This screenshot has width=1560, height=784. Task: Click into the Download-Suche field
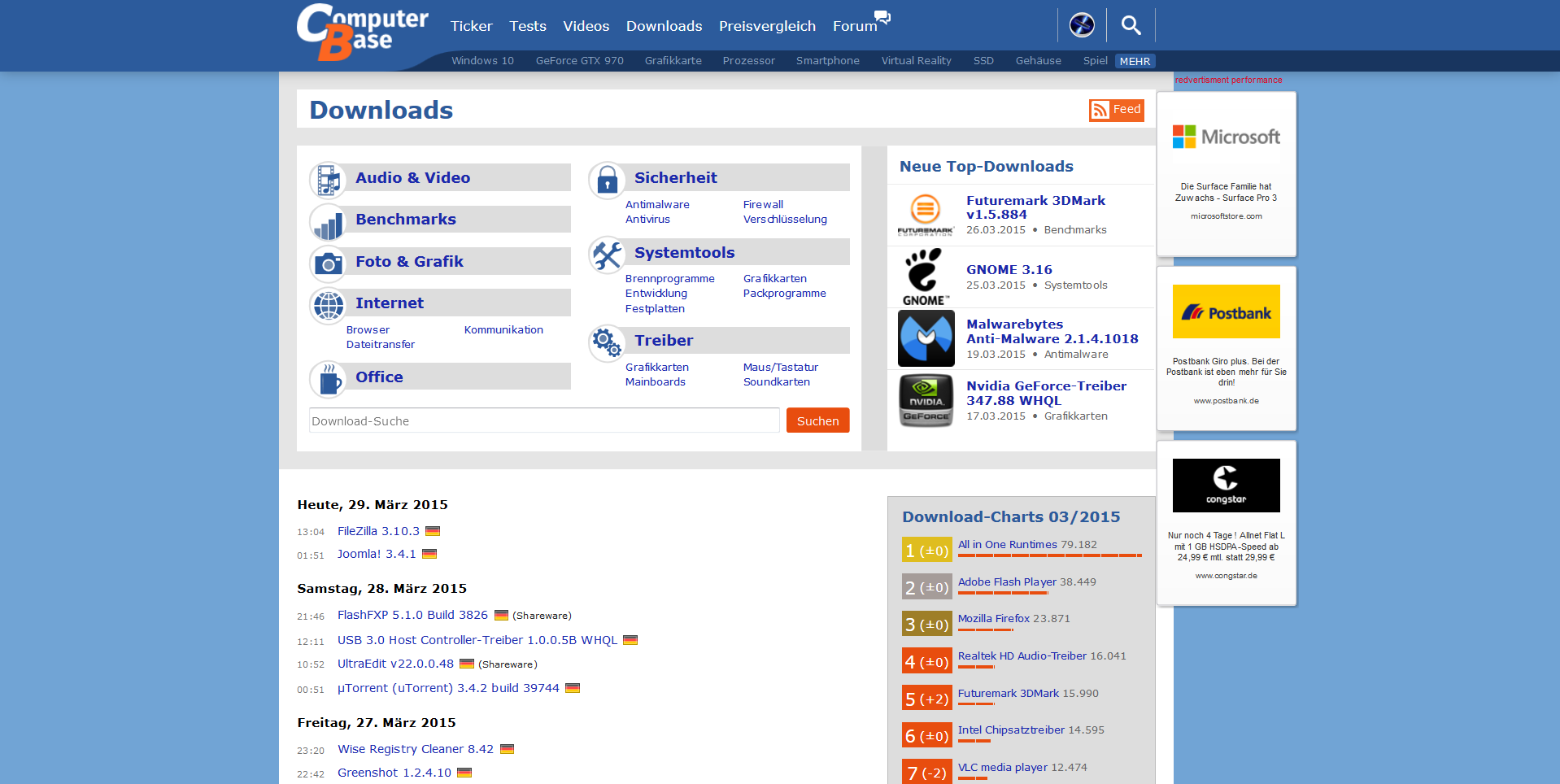point(544,420)
